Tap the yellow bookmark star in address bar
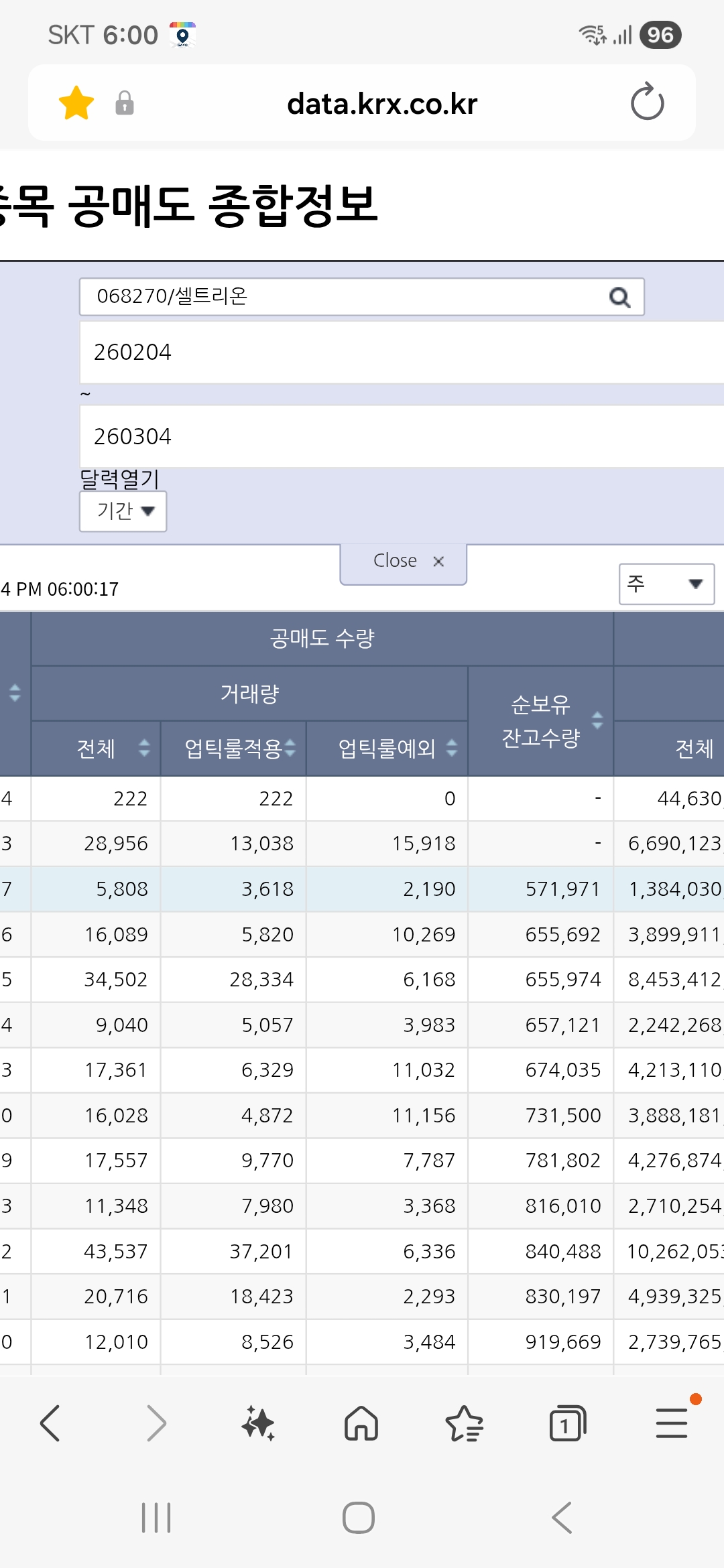Screen dimensions: 724x1568 pyautogui.click(x=76, y=103)
